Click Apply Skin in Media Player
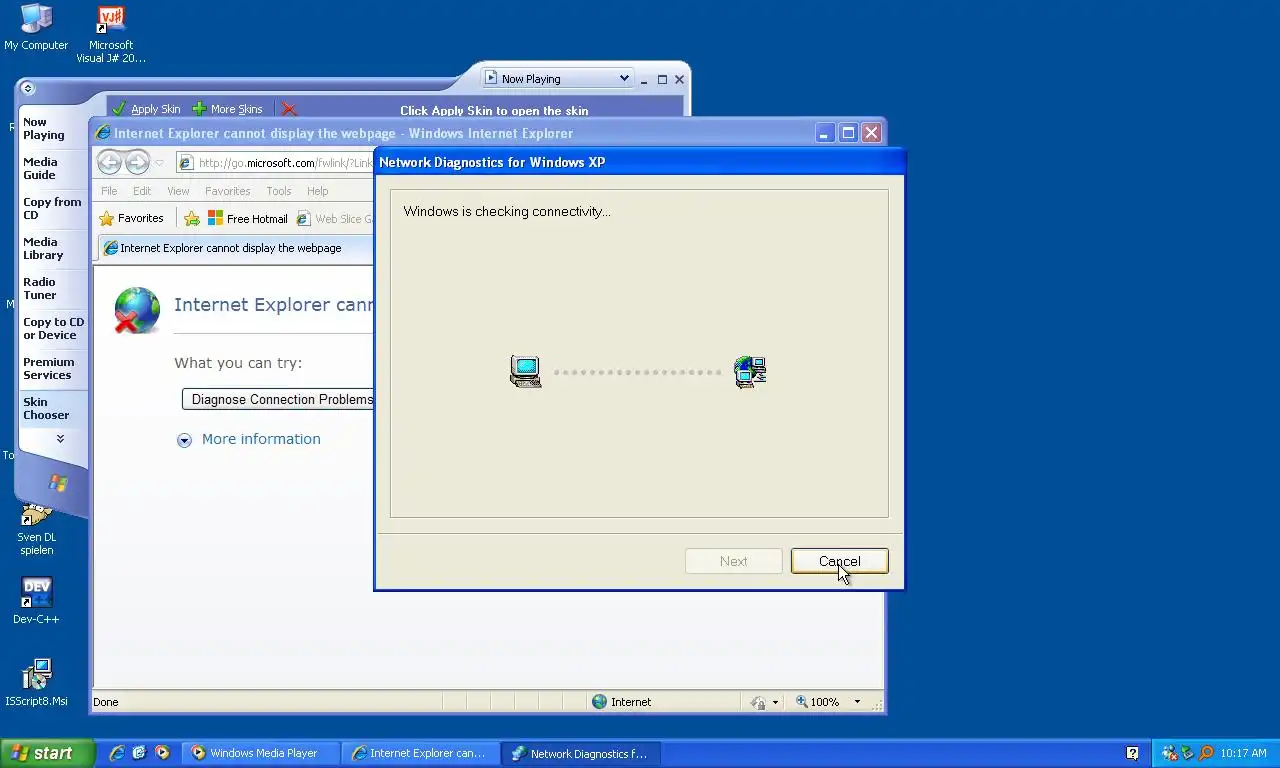 point(146,109)
